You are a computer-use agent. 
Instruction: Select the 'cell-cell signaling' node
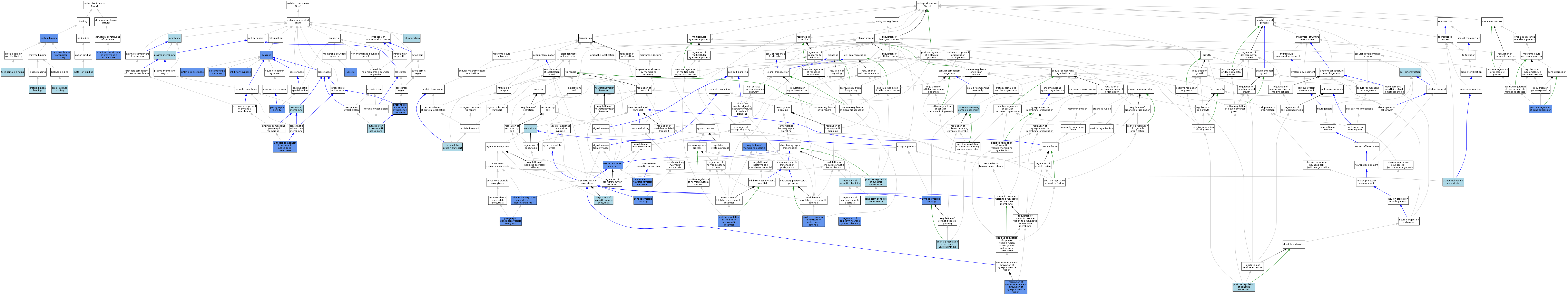[x=738, y=72]
